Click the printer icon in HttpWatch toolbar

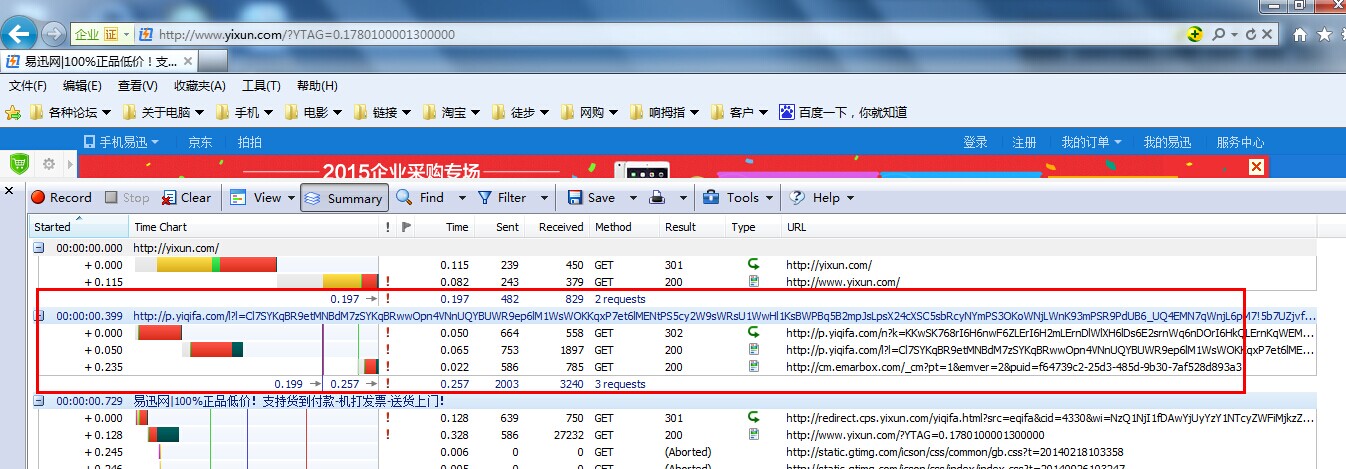(x=658, y=198)
